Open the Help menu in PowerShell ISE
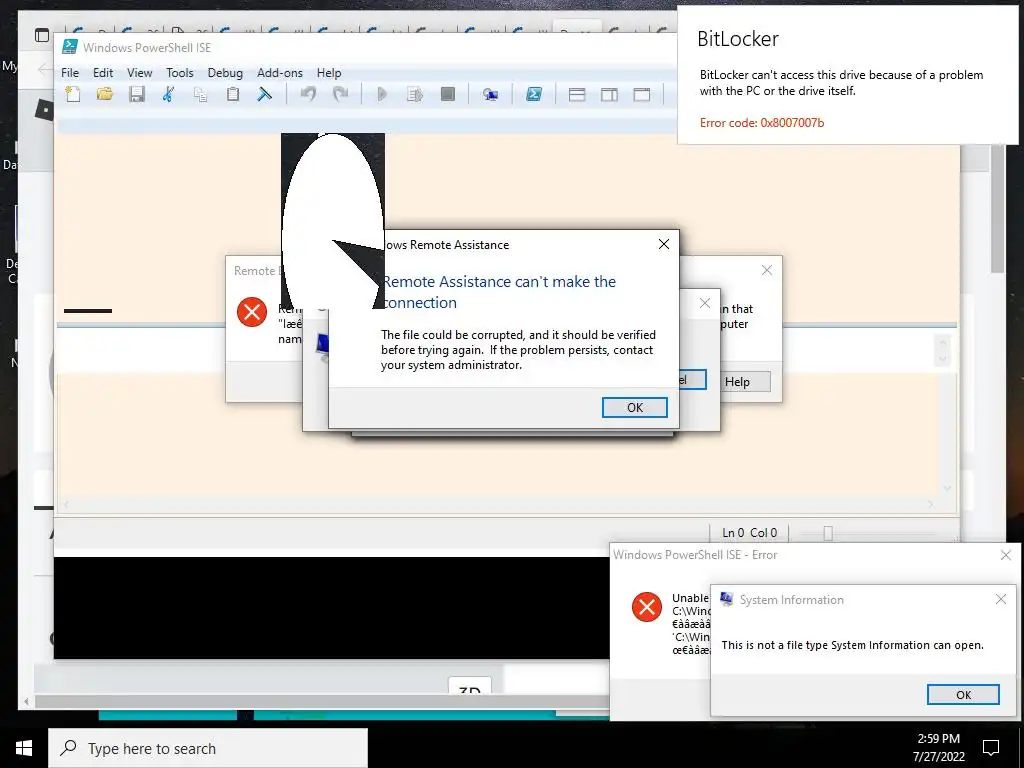1024x768 pixels. [329, 72]
